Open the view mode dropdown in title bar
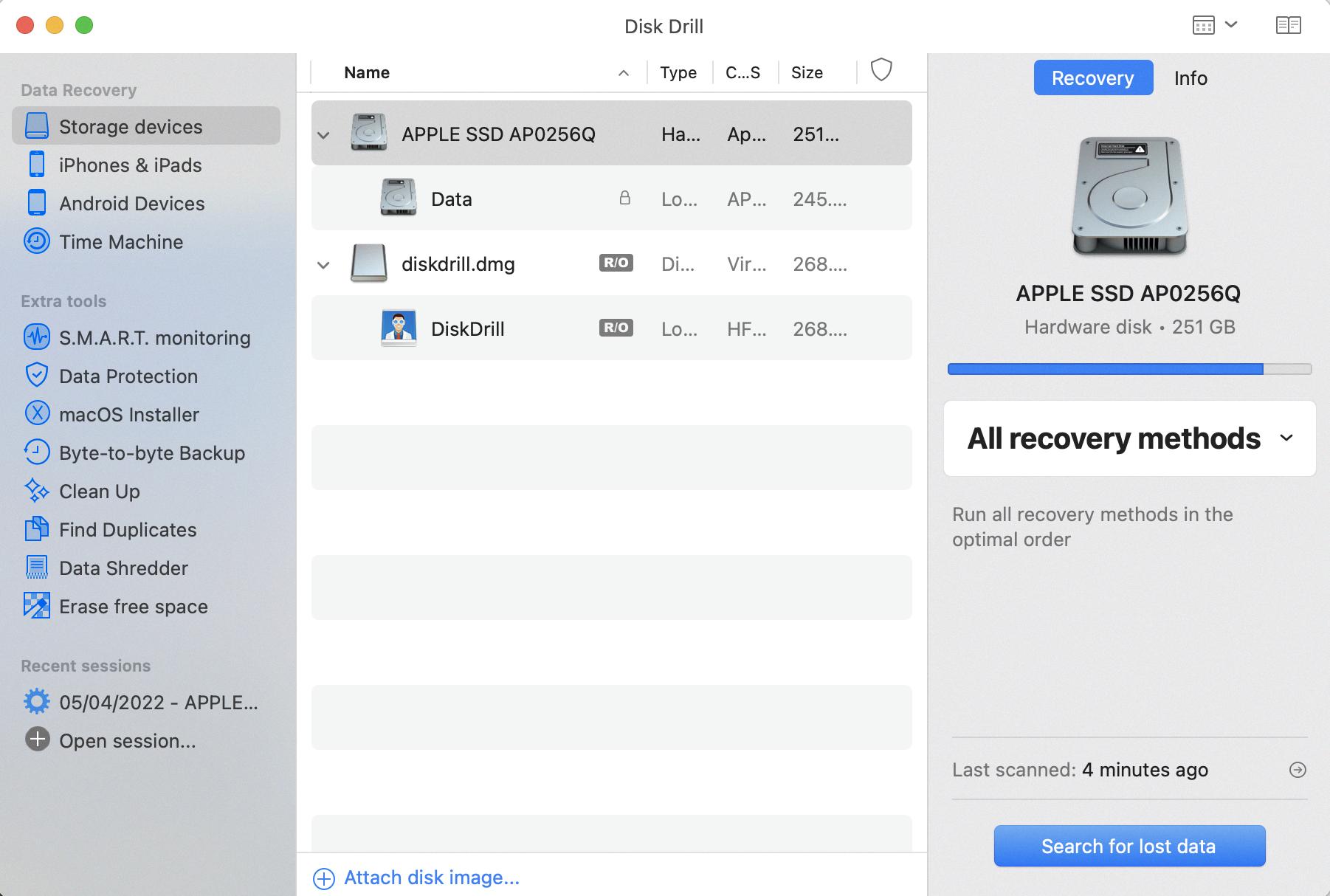1330x896 pixels. click(x=1215, y=25)
